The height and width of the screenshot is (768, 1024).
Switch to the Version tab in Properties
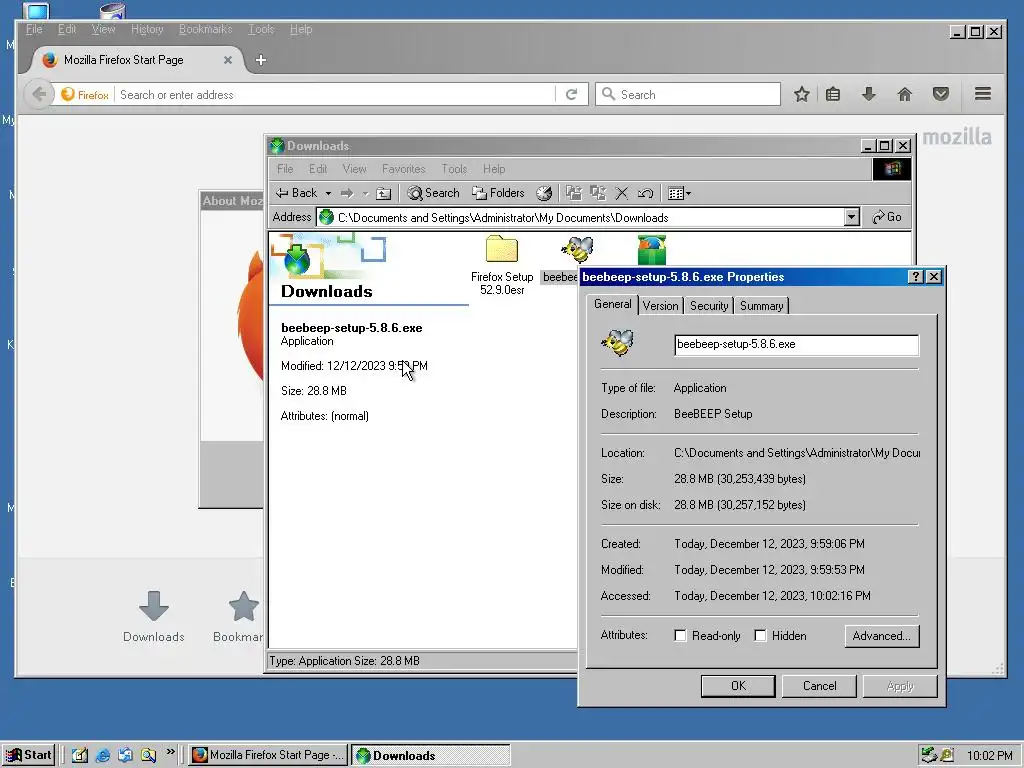click(660, 306)
